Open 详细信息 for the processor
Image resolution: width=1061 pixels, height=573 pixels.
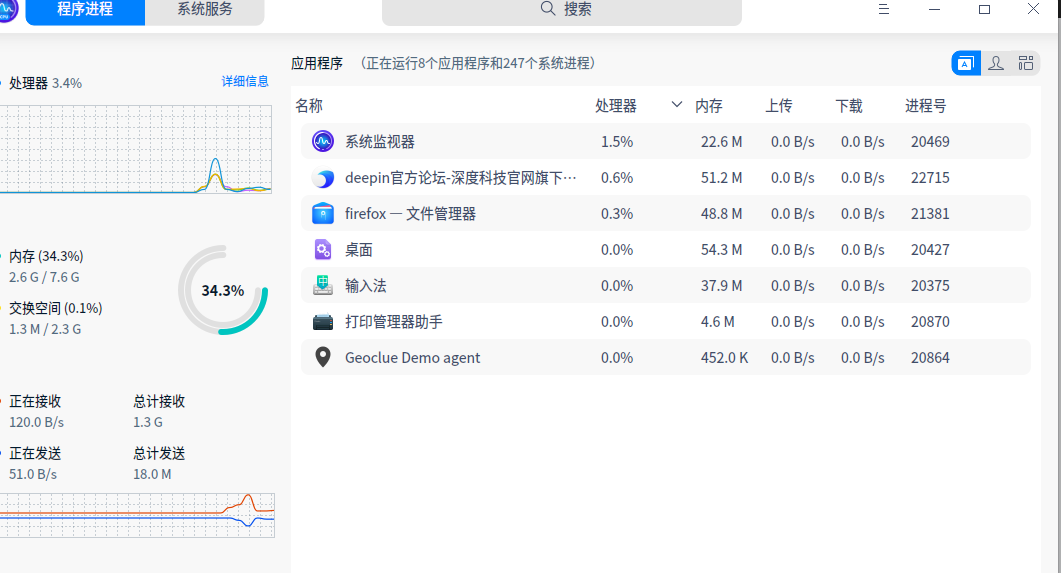(245, 81)
